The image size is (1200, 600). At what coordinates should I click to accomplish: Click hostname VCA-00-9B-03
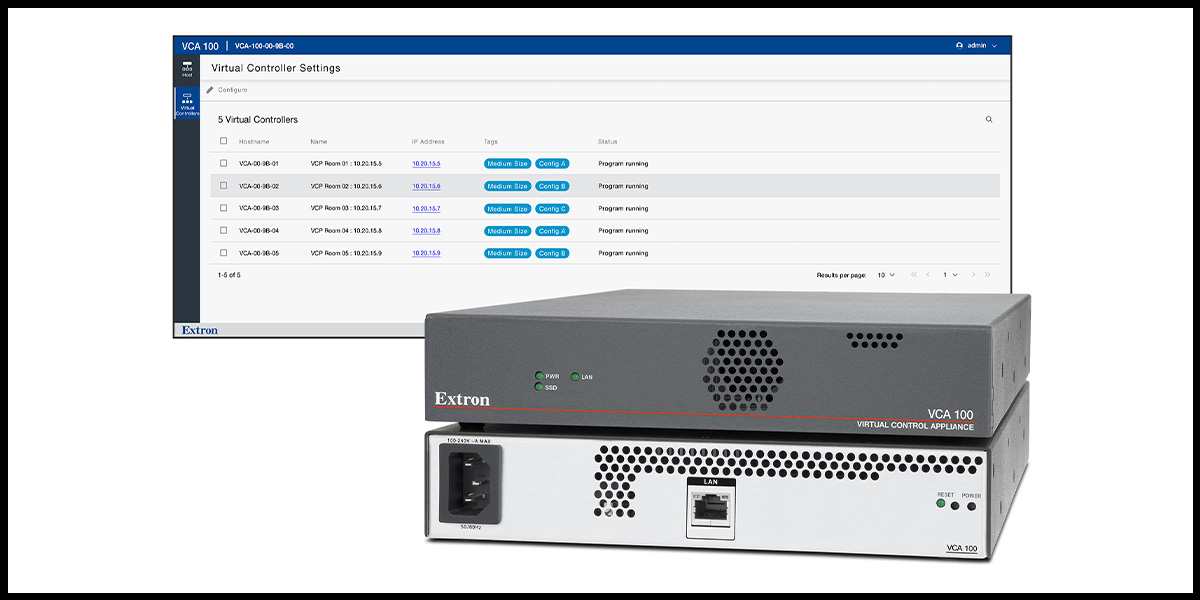(x=259, y=208)
